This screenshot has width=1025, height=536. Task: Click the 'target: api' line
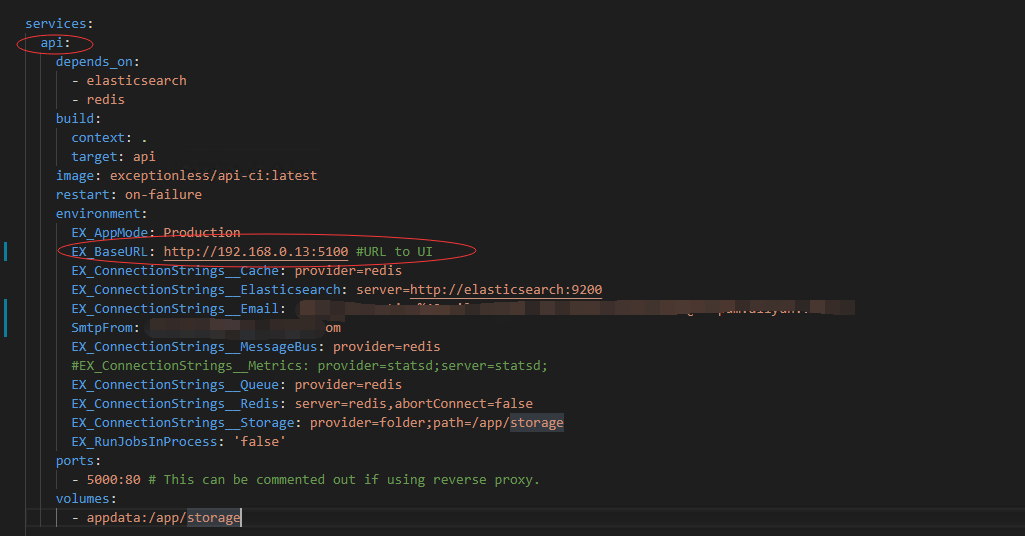pos(113,156)
